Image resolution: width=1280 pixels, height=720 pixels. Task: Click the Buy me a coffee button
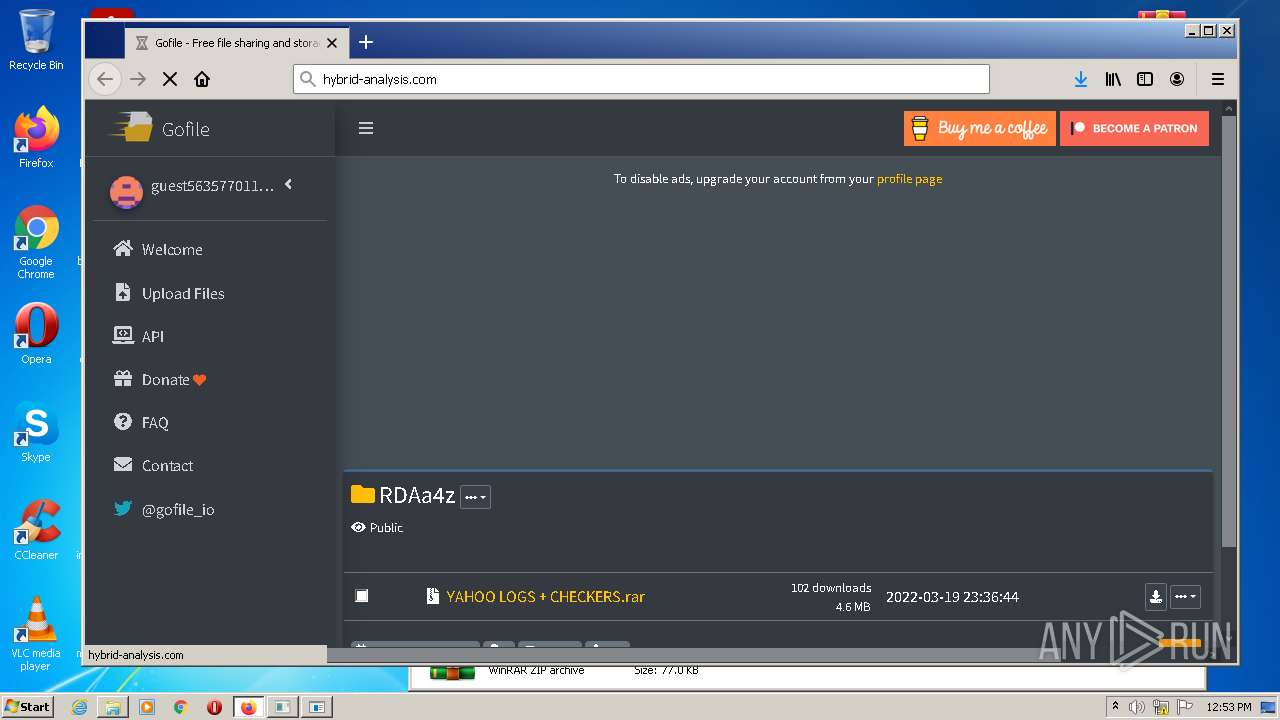pyautogui.click(x=980, y=128)
